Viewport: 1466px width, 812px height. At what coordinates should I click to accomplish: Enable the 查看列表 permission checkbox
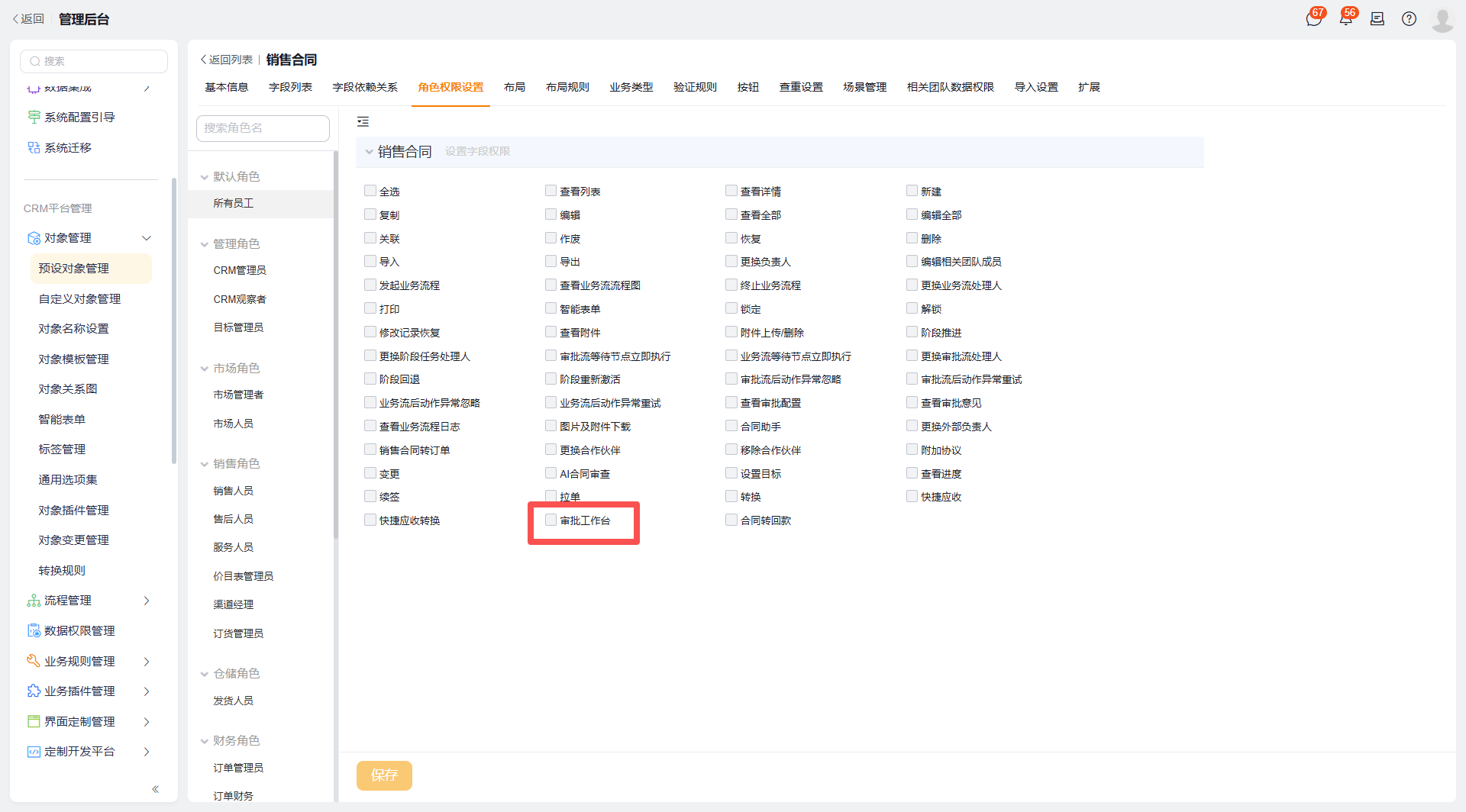(x=551, y=191)
